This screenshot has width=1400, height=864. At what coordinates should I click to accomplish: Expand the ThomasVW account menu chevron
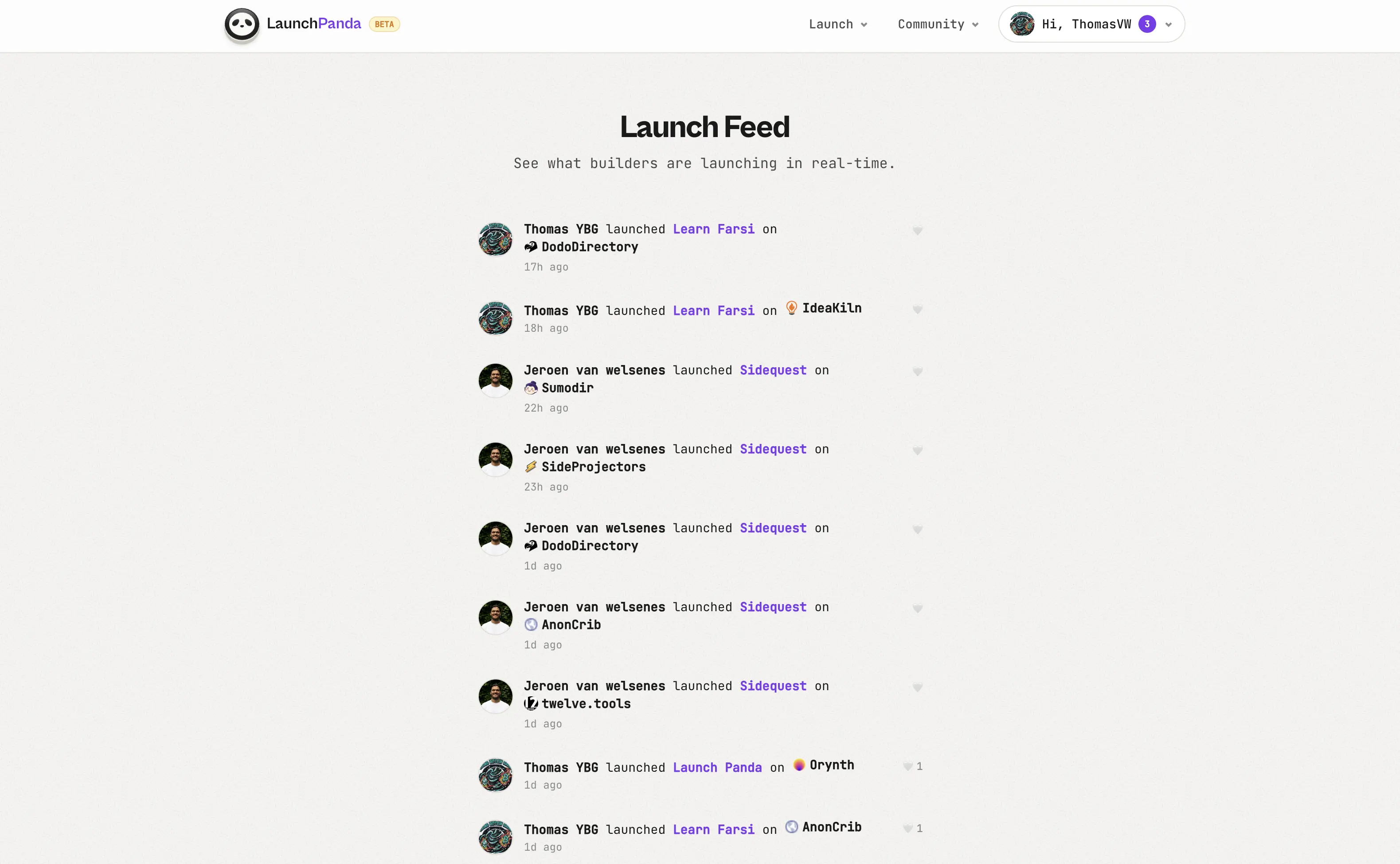click(x=1168, y=24)
